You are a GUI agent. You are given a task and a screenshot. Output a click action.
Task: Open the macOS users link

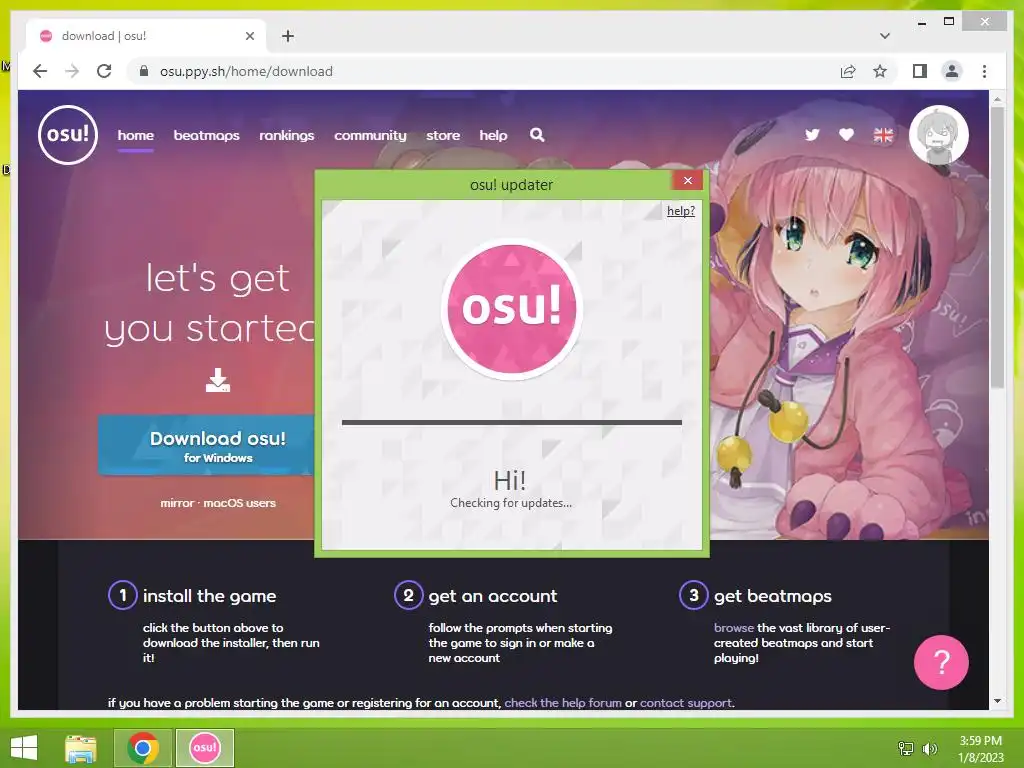(x=239, y=503)
